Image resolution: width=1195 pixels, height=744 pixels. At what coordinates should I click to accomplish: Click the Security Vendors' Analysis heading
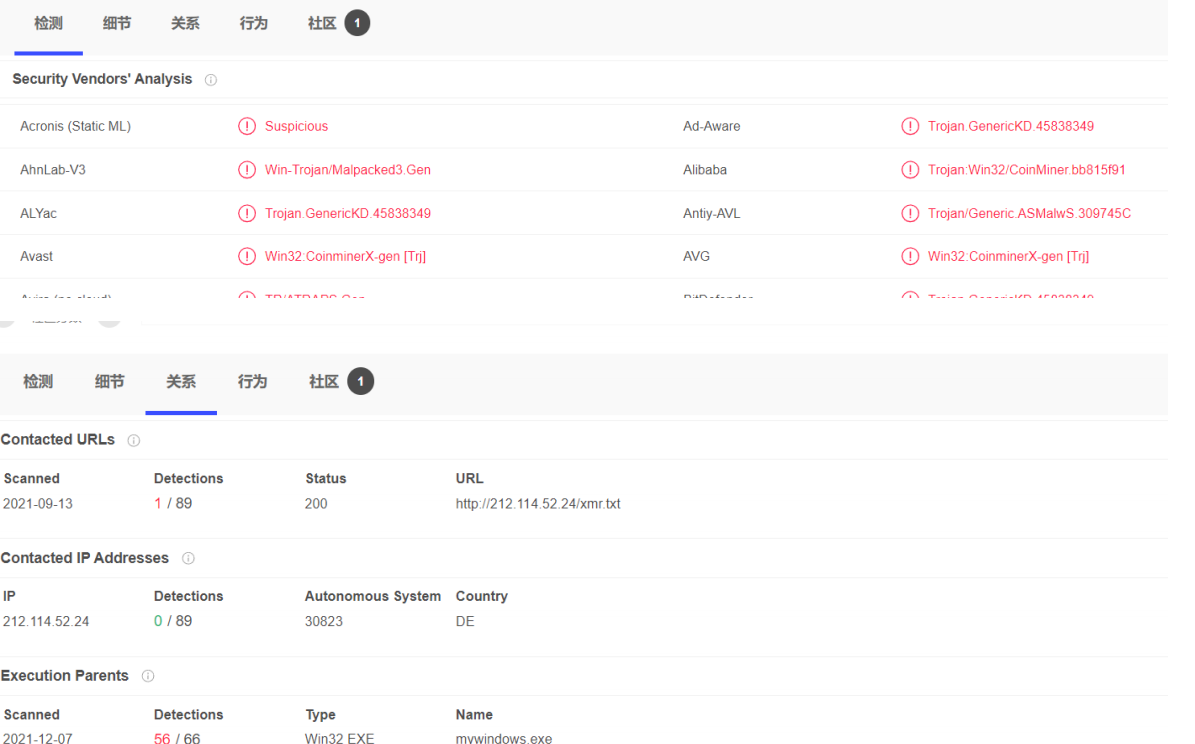(102, 79)
